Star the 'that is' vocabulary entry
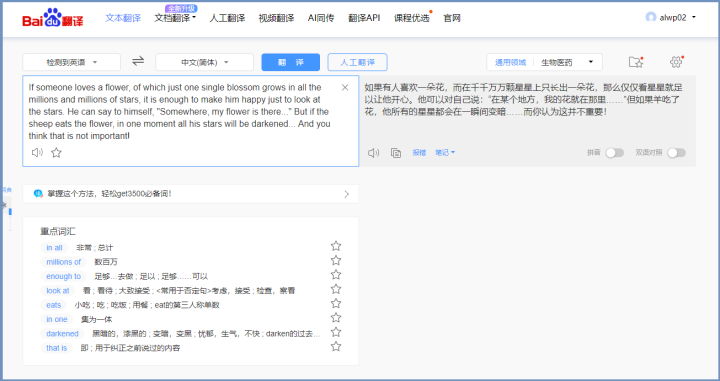 336,346
